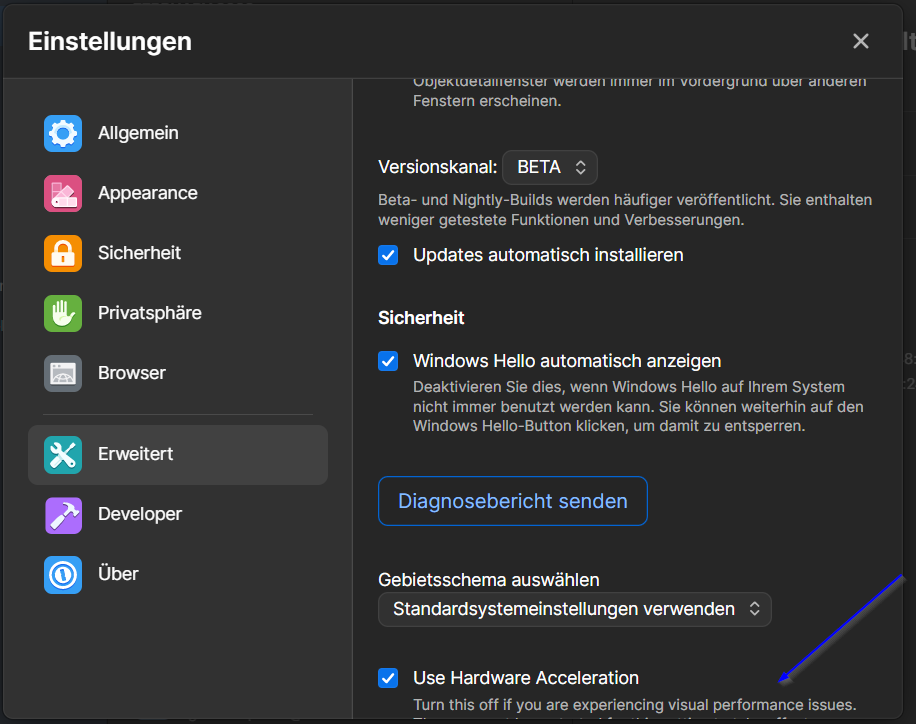The width and height of the screenshot is (916, 724).
Task: Go to the Über section
Action: click(118, 575)
